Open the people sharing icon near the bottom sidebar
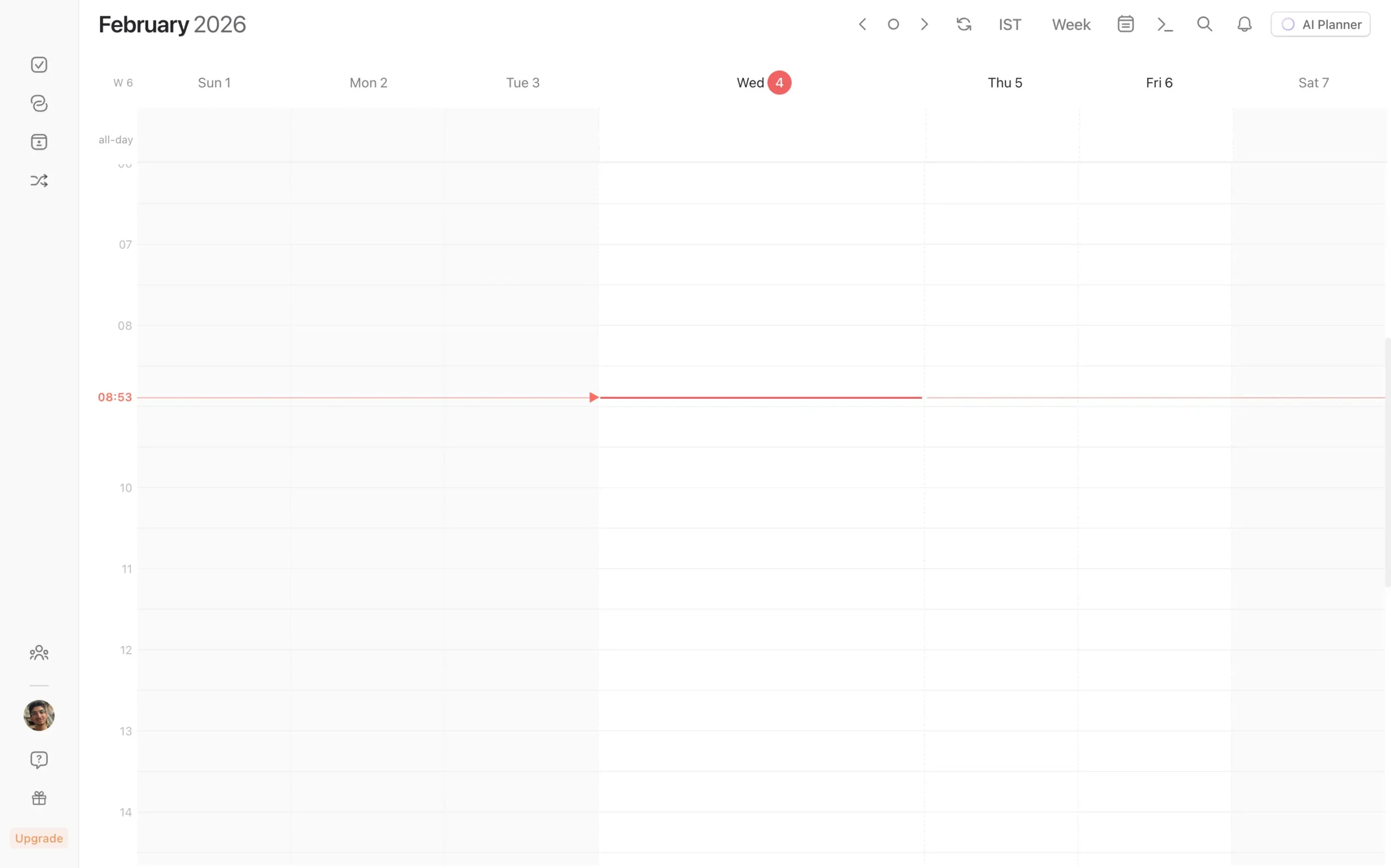This screenshot has height=868, width=1391. point(39,652)
